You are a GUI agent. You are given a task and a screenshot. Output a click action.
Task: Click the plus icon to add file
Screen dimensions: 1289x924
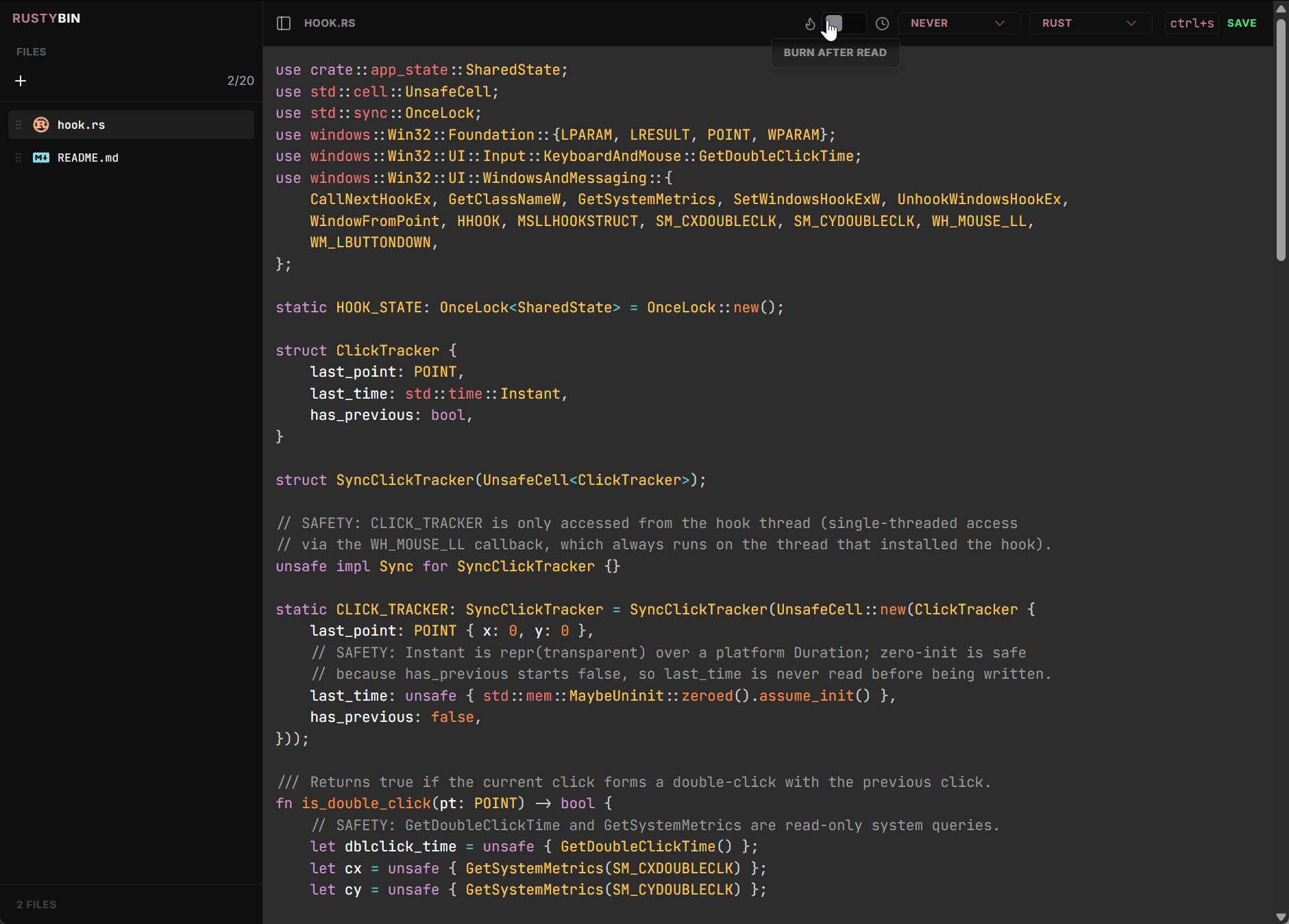click(x=21, y=81)
